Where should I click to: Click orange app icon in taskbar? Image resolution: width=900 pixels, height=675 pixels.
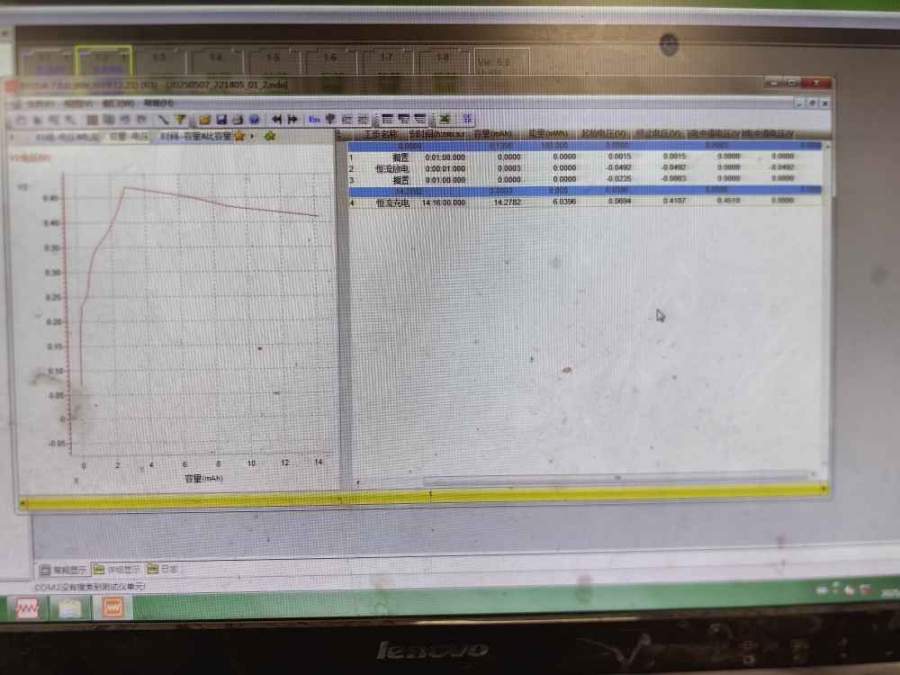[112, 608]
